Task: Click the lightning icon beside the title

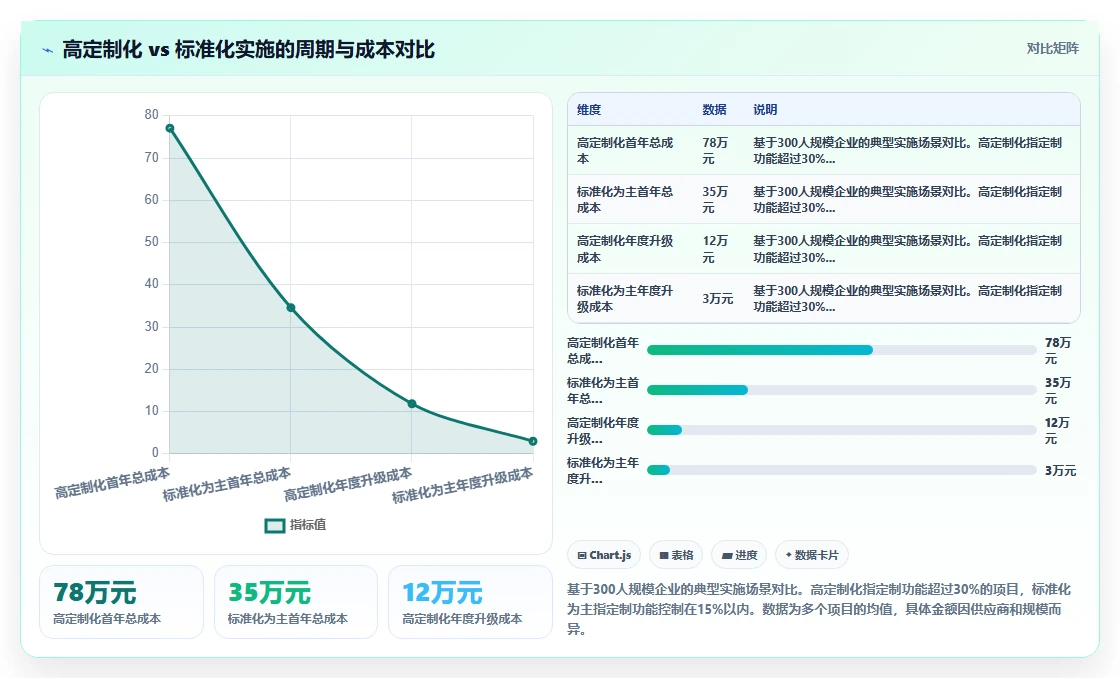Action: (x=48, y=50)
